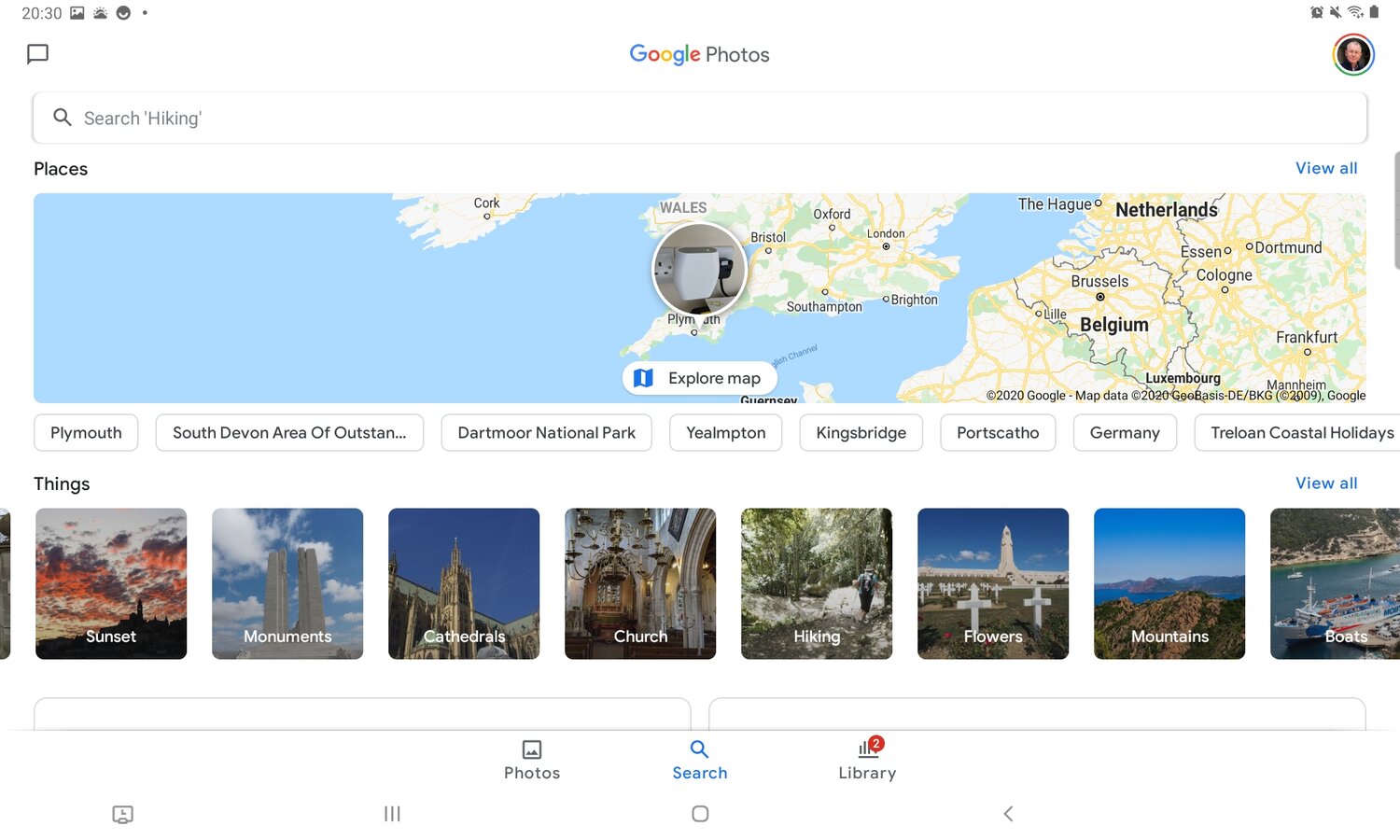Tap the Southampton label on the map
Screen dimensions: 1400x840
pos(824,306)
